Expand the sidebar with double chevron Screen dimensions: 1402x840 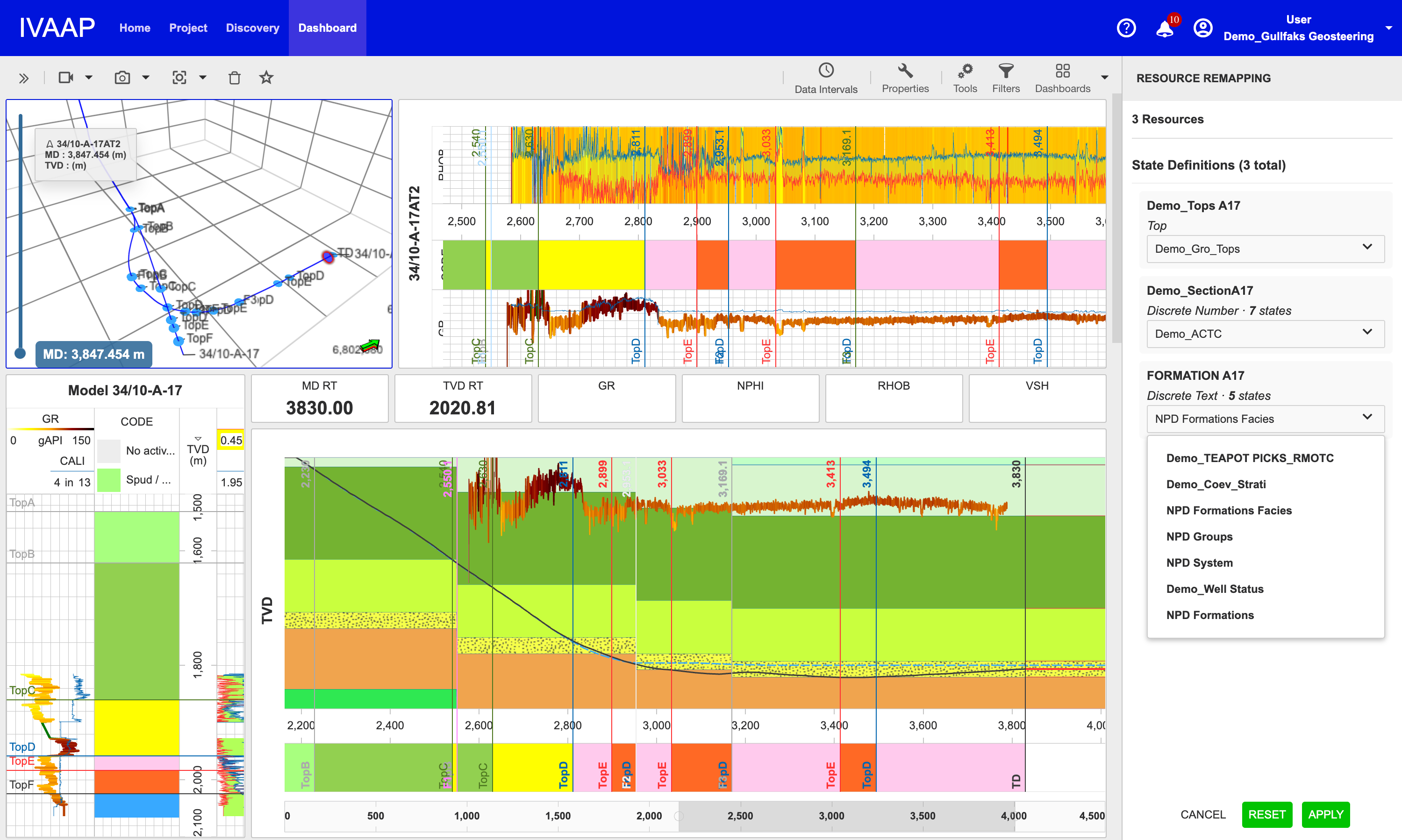coord(23,78)
